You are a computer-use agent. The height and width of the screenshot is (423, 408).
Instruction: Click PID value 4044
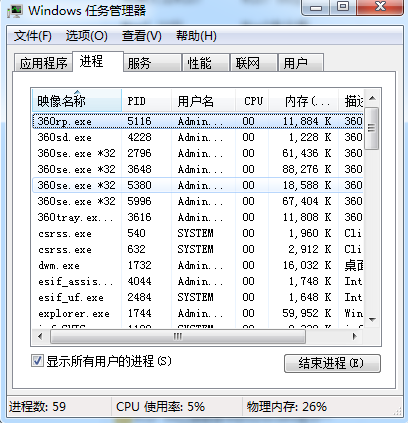[x=139, y=281]
